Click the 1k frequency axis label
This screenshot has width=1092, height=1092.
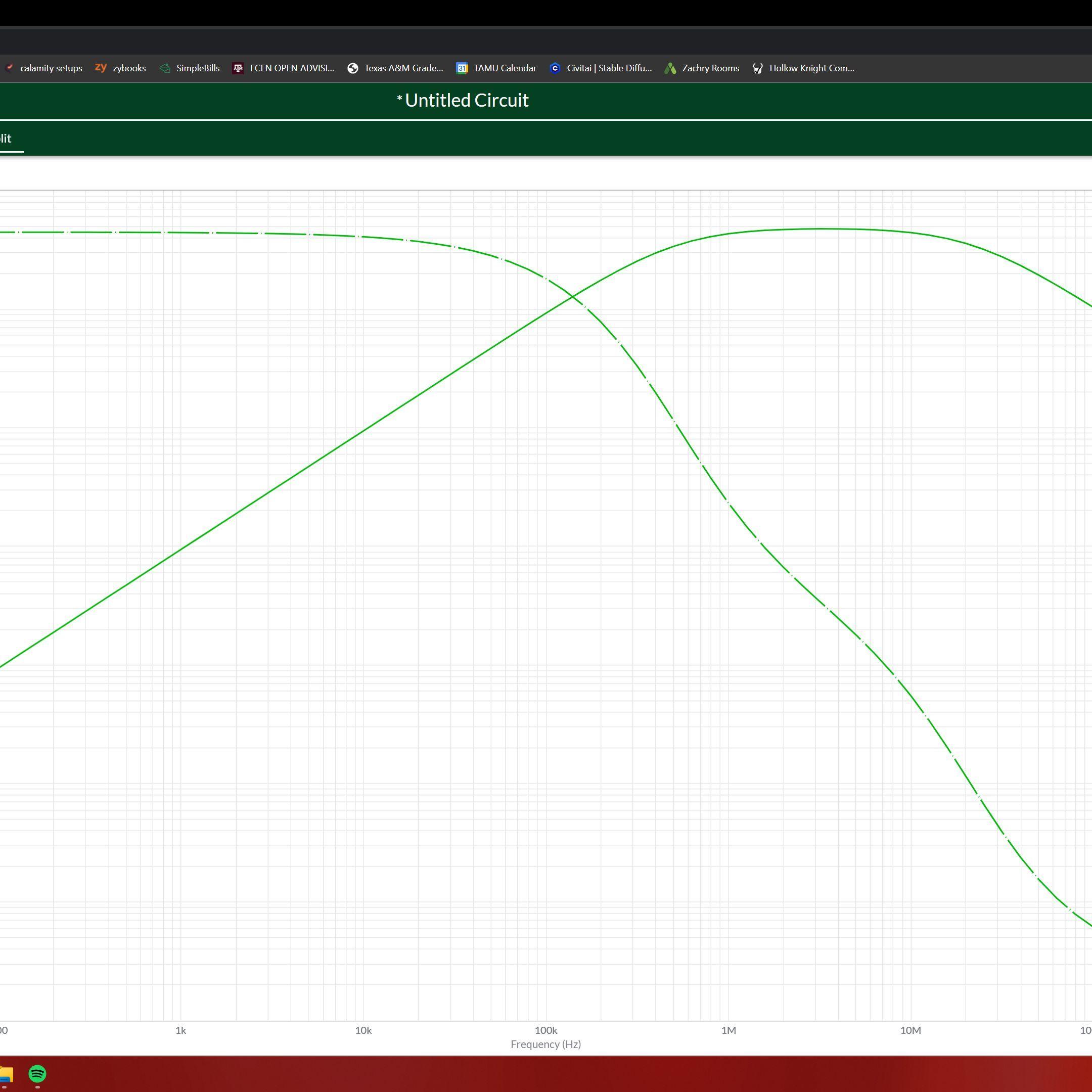pos(180,1030)
